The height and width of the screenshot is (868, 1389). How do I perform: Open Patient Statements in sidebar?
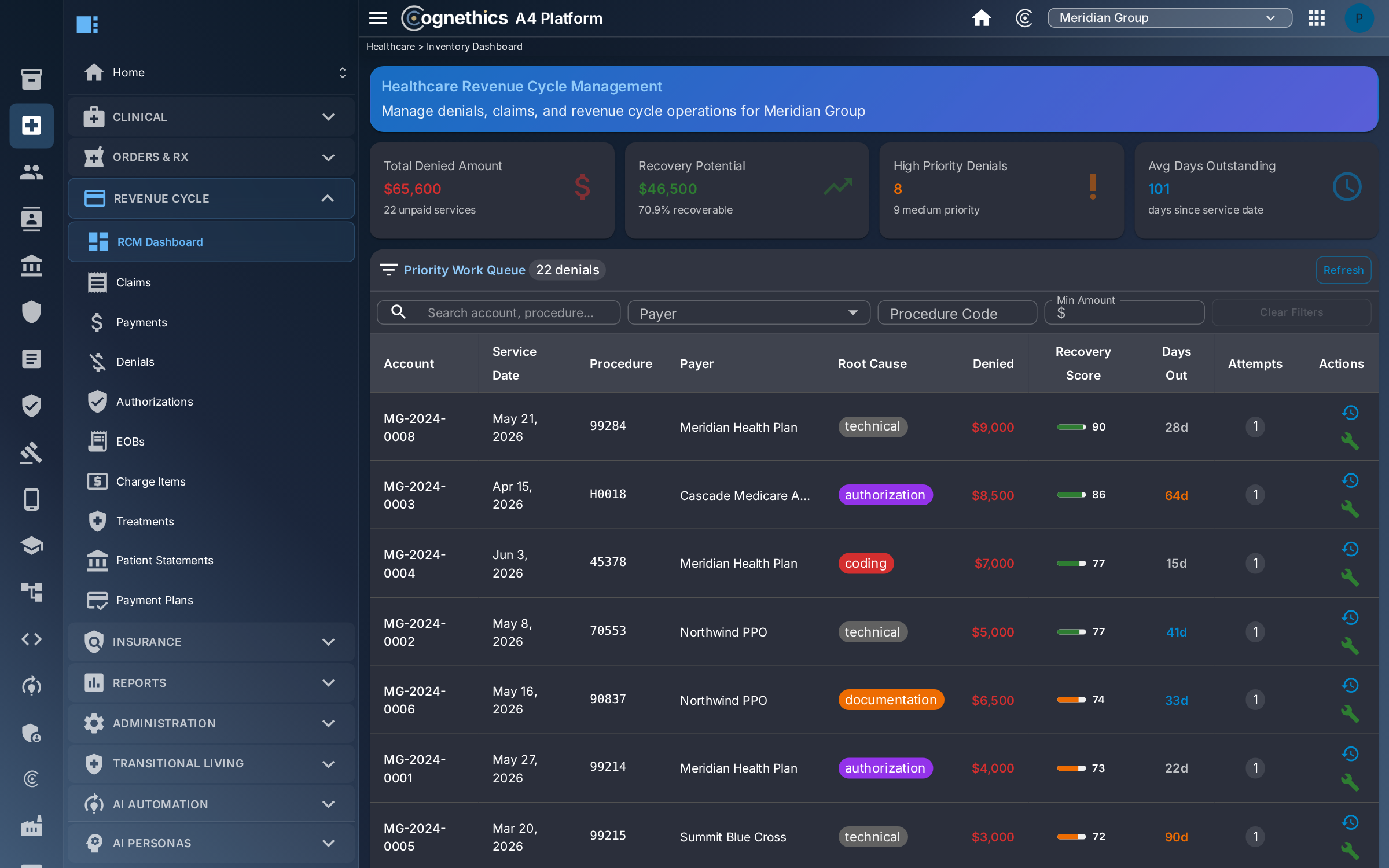pos(211,560)
